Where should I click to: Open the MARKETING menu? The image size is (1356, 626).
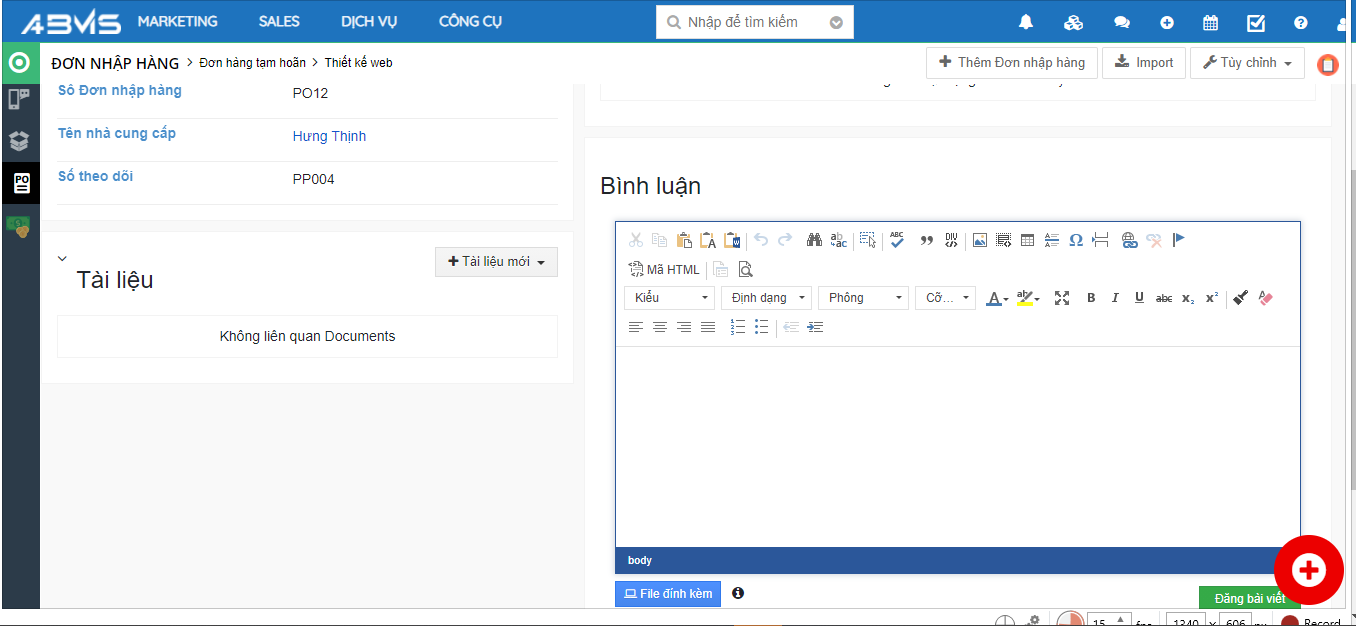[177, 22]
